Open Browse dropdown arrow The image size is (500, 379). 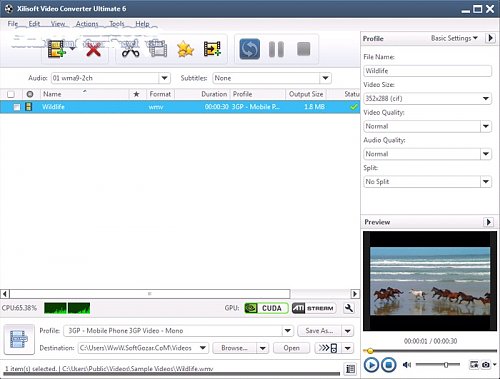point(263,348)
